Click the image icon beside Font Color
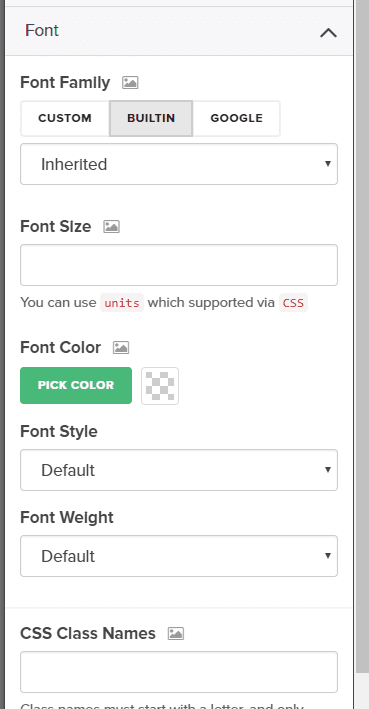The image size is (369, 709). click(x=121, y=347)
